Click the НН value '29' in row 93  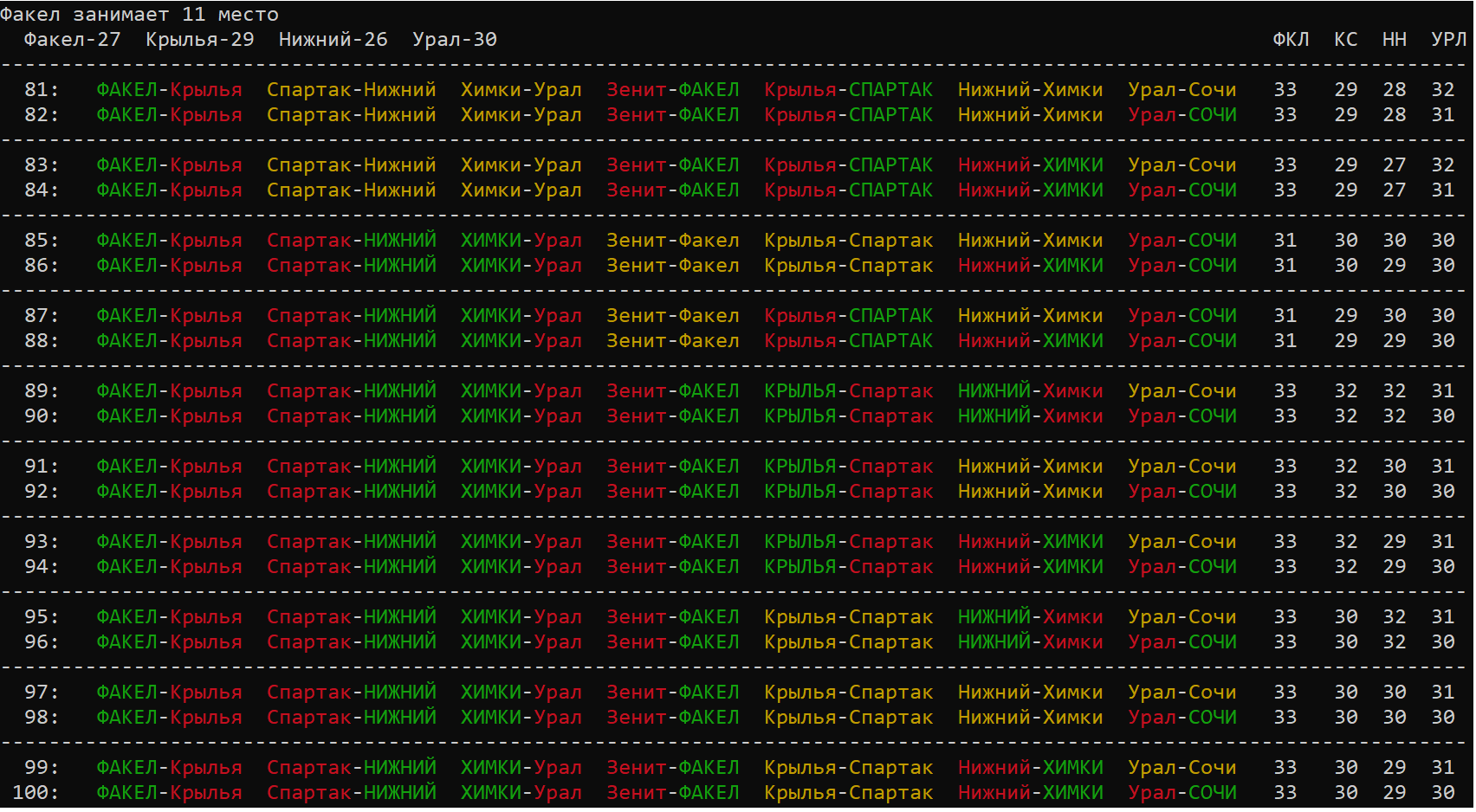pos(1394,542)
